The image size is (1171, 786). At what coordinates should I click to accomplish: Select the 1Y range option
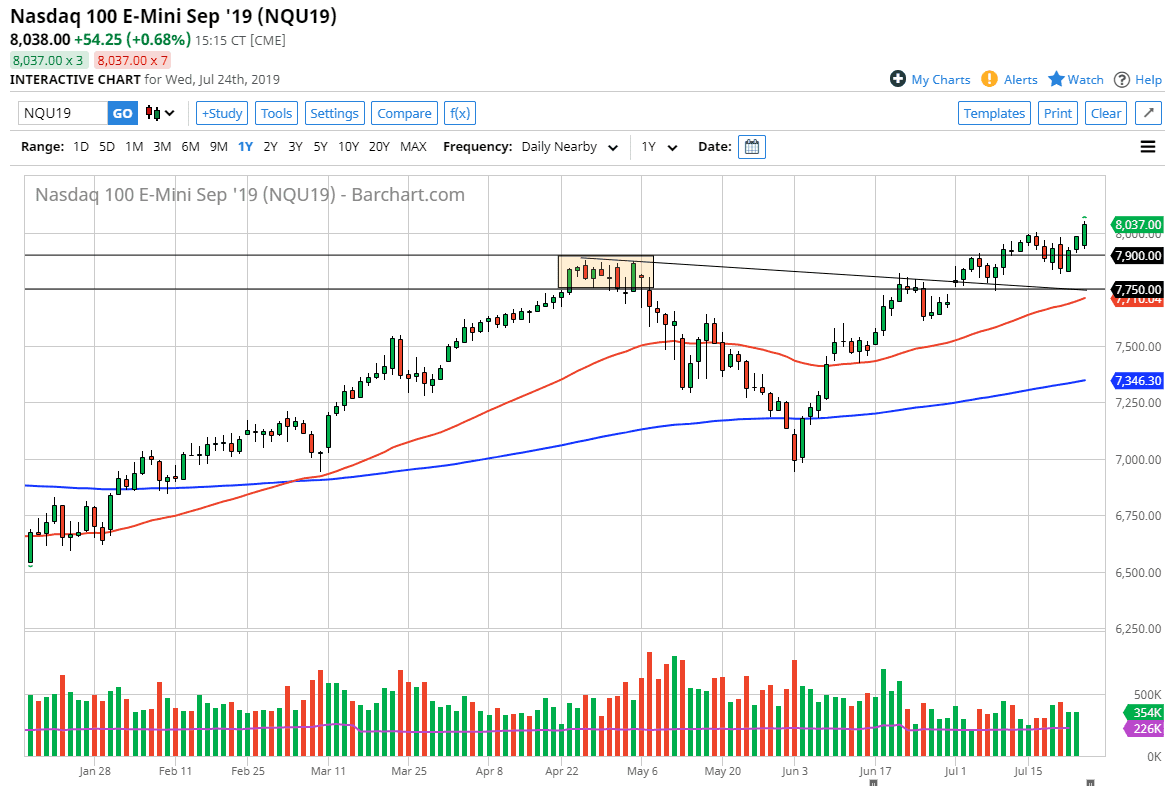click(x=245, y=146)
